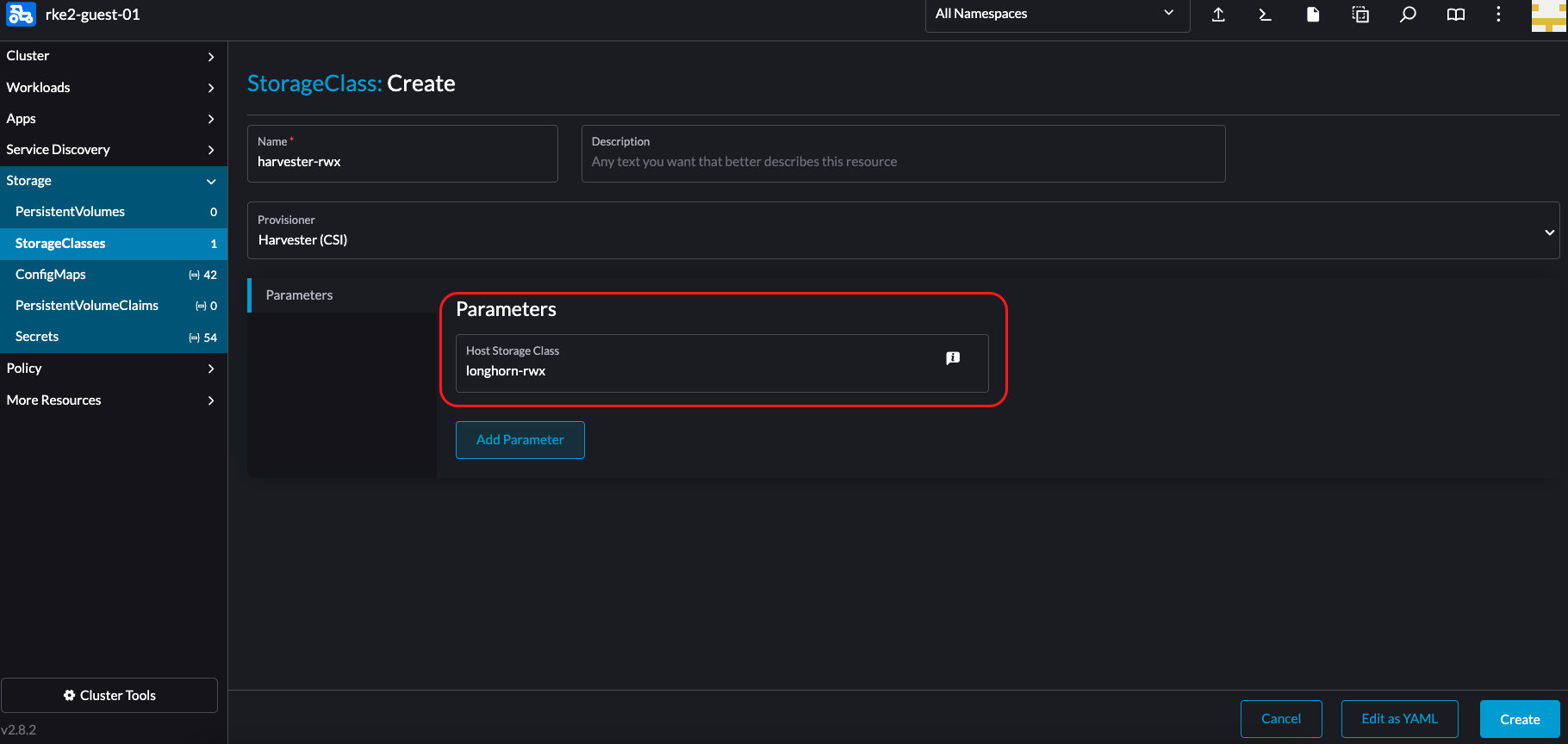Click the open-book documentation icon in header
1568x744 pixels.
(x=1455, y=15)
